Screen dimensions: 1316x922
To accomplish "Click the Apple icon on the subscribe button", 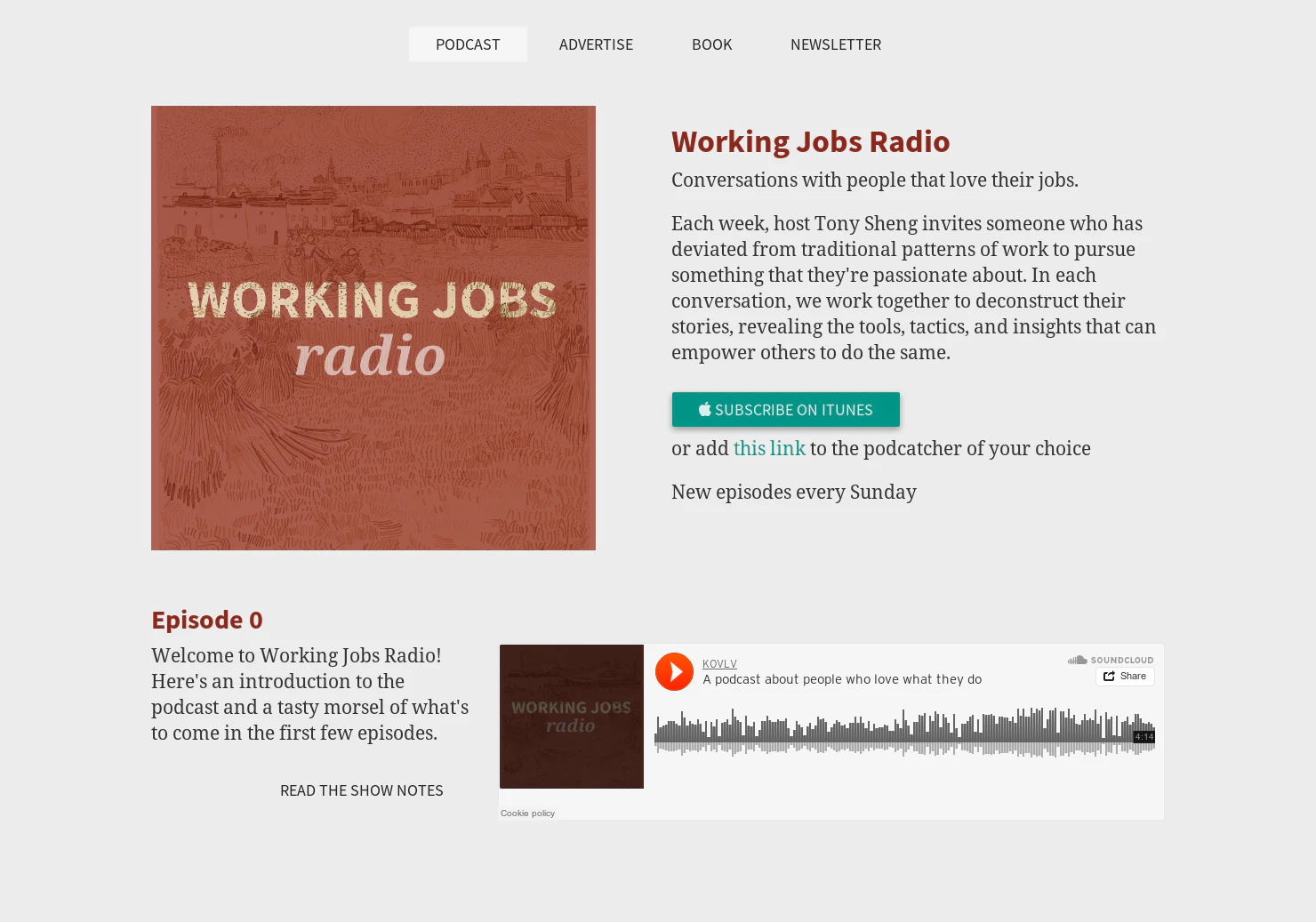I will [703, 409].
